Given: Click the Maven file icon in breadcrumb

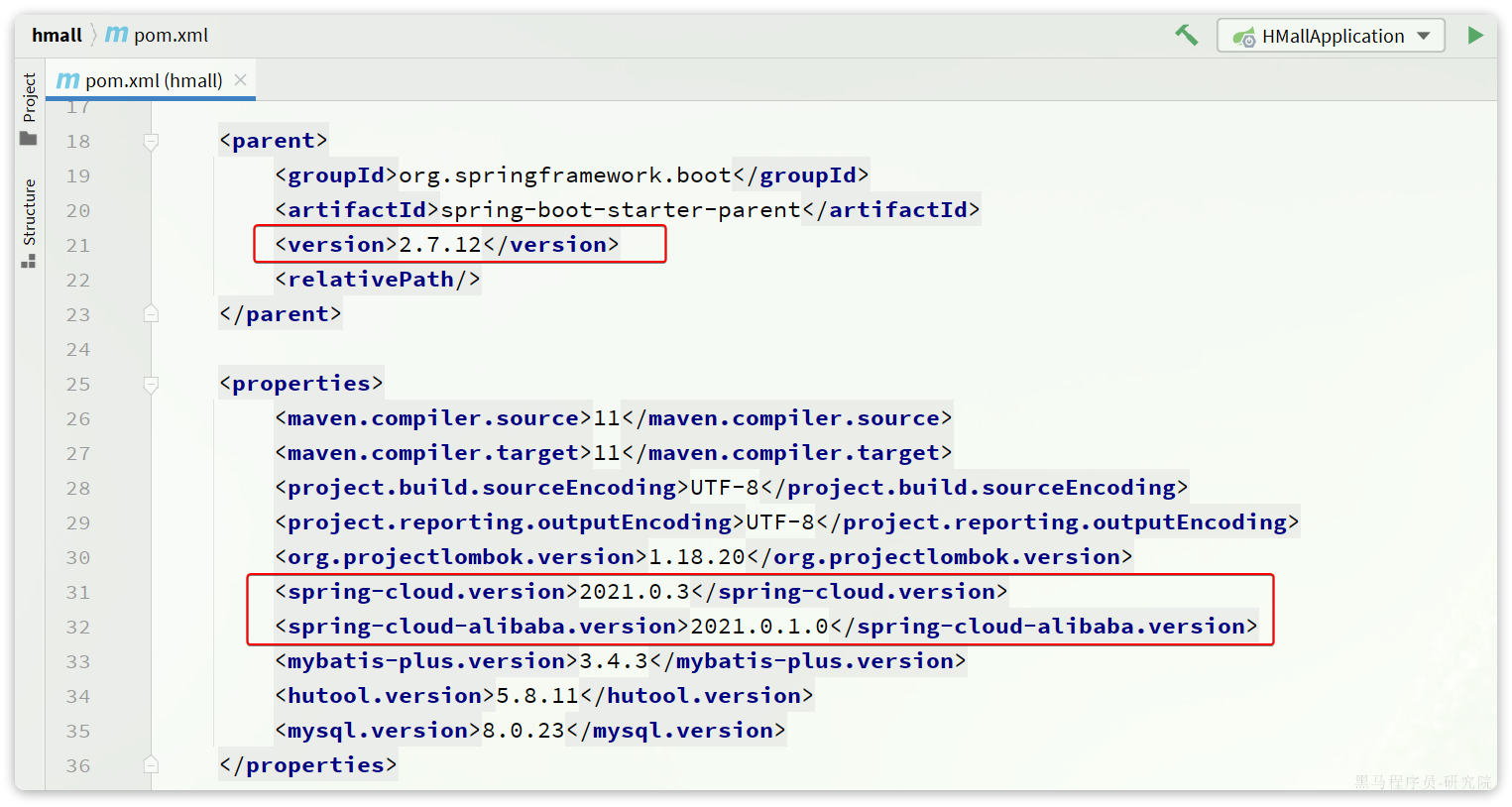Looking at the screenshot, I should [116, 35].
